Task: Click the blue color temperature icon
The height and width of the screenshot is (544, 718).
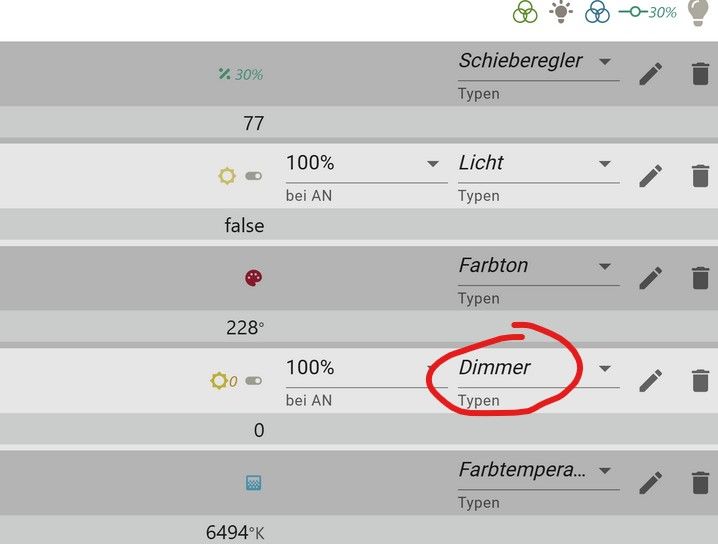Action: coord(253,483)
